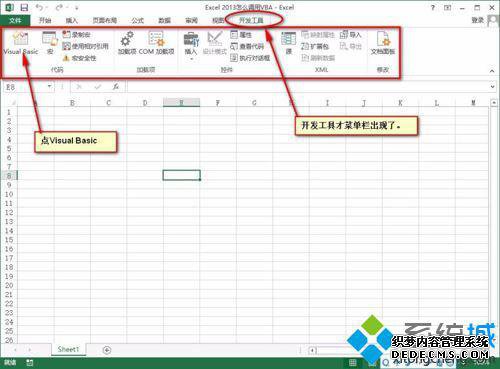Click View Code (查看代码)
The image size is (500, 369).
tap(247, 46)
